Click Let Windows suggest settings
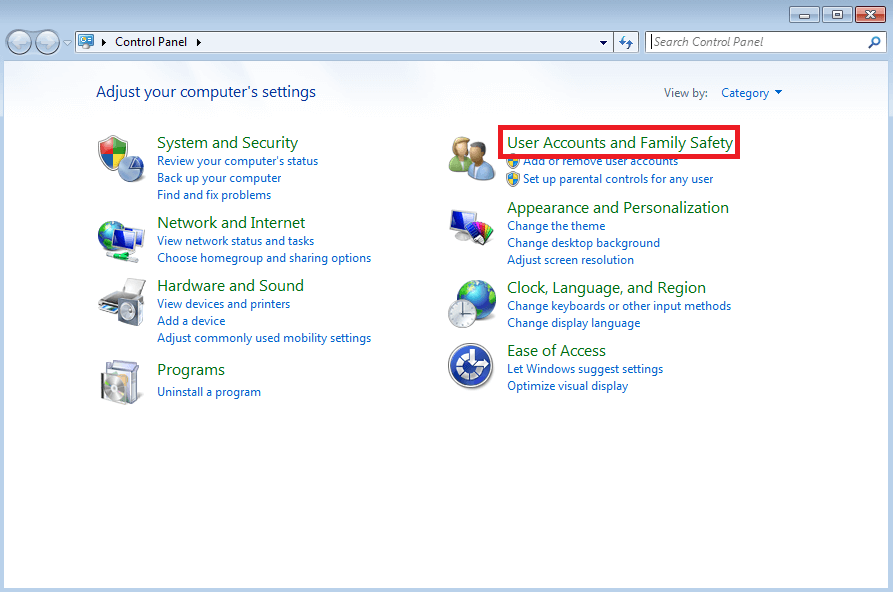 point(585,369)
